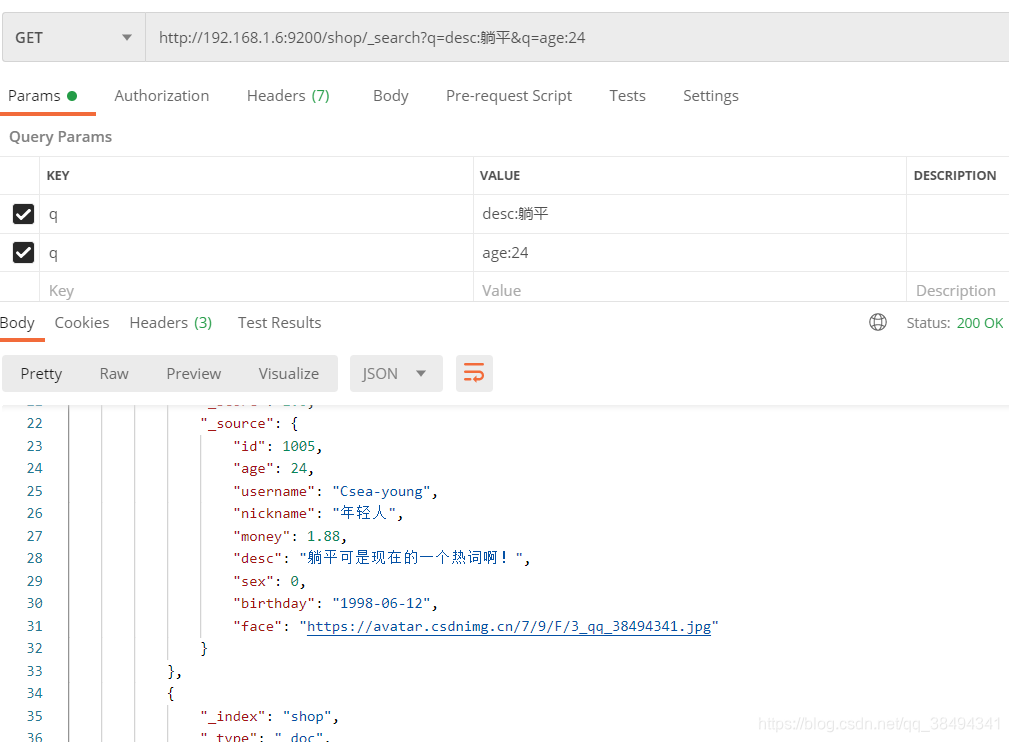Click the wrap lines icon

click(x=474, y=373)
